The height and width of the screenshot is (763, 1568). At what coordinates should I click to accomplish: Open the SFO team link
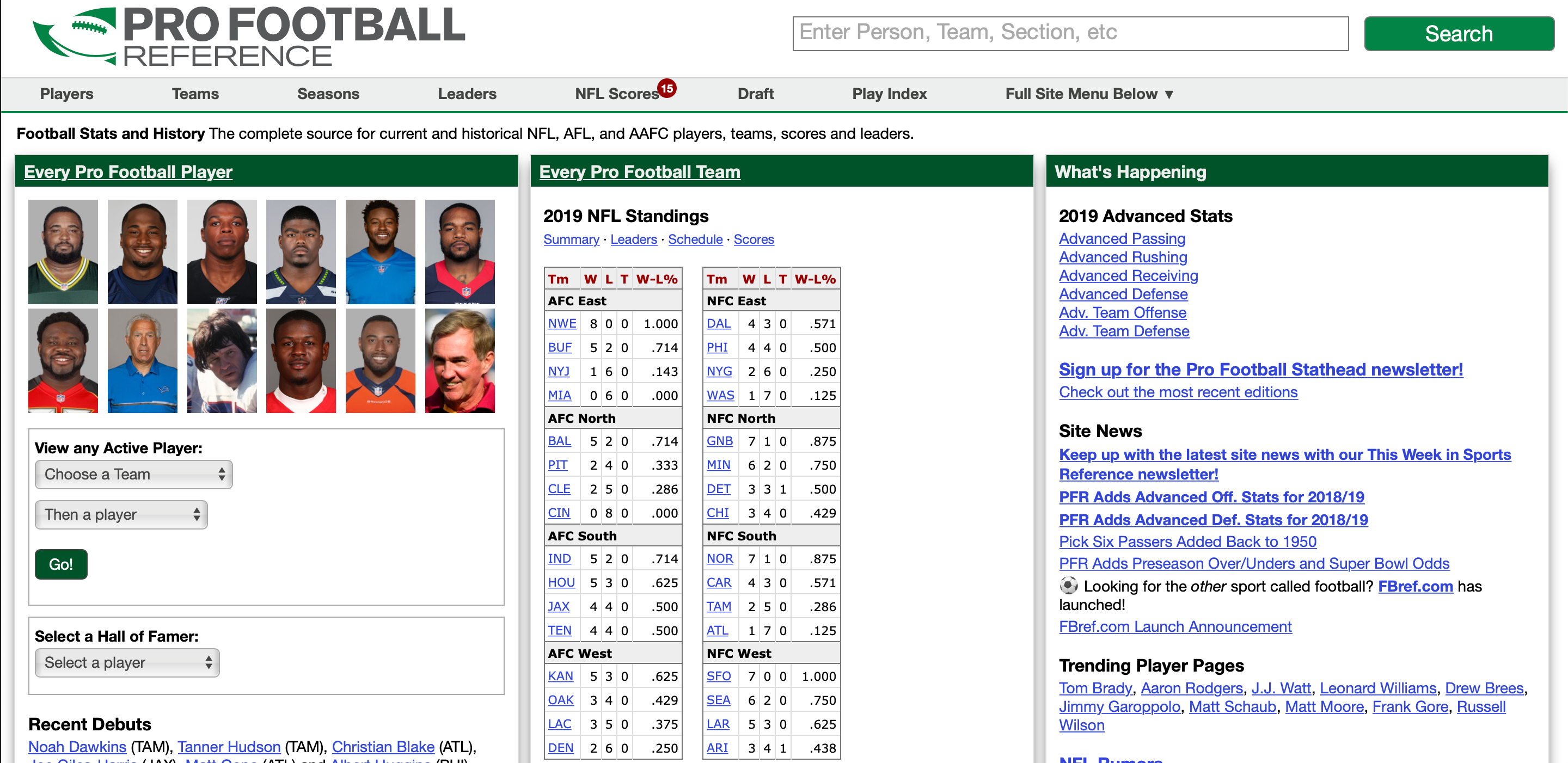click(x=719, y=676)
